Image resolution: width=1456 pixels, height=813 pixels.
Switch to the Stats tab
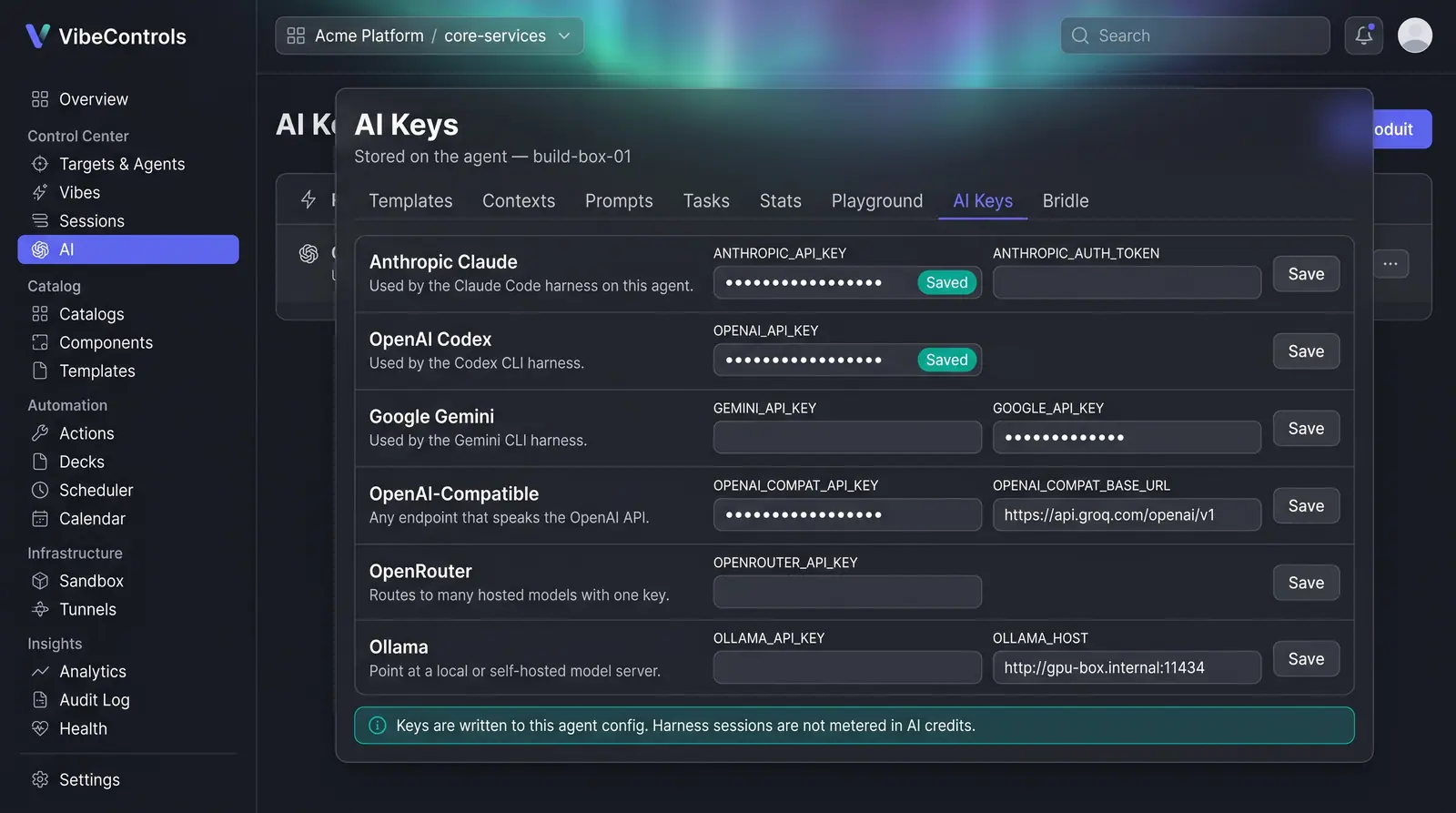[781, 201]
